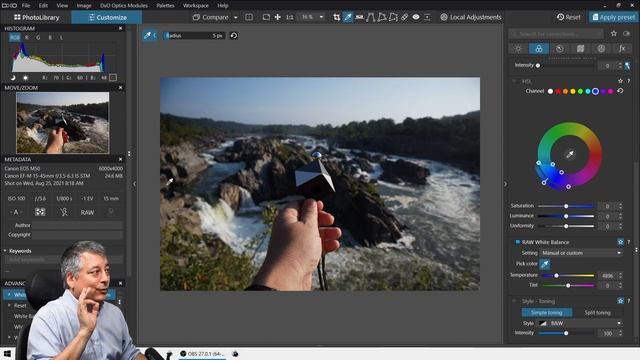Select the orange HSL channel
This screenshot has width=640, height=360.
click(x=565, y=91)
